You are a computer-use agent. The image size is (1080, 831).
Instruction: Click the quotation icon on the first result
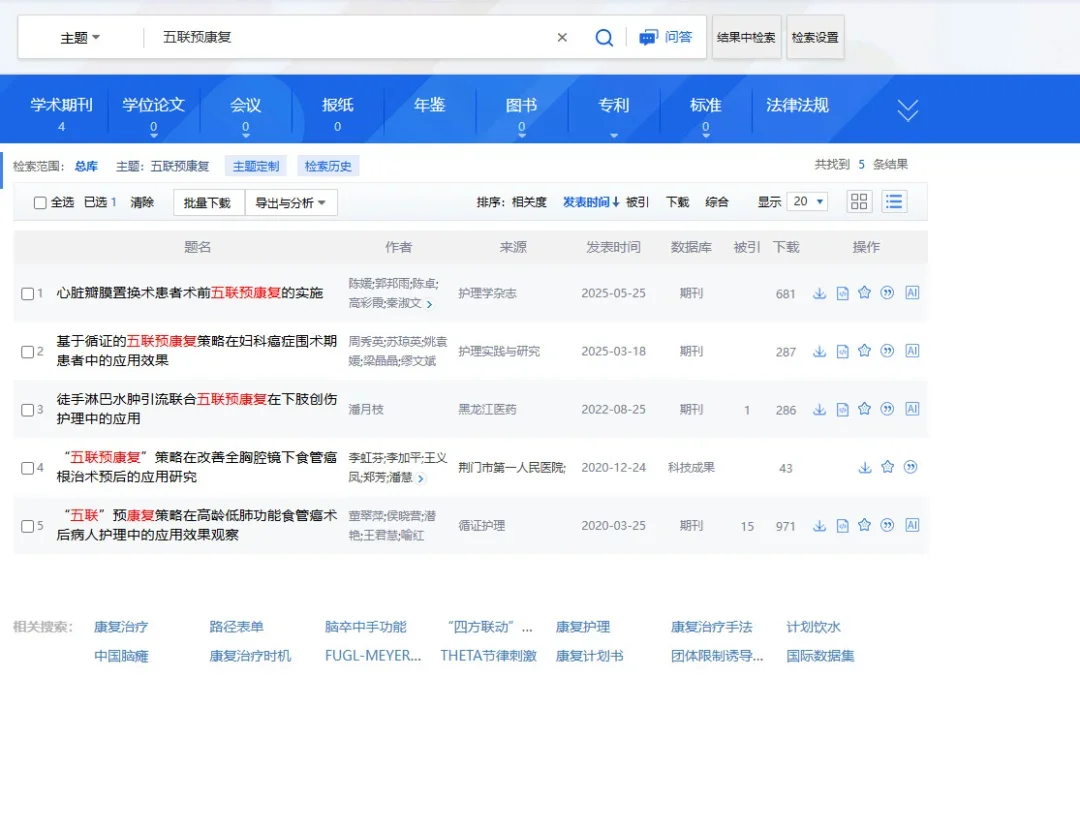[x=887, y=294]
